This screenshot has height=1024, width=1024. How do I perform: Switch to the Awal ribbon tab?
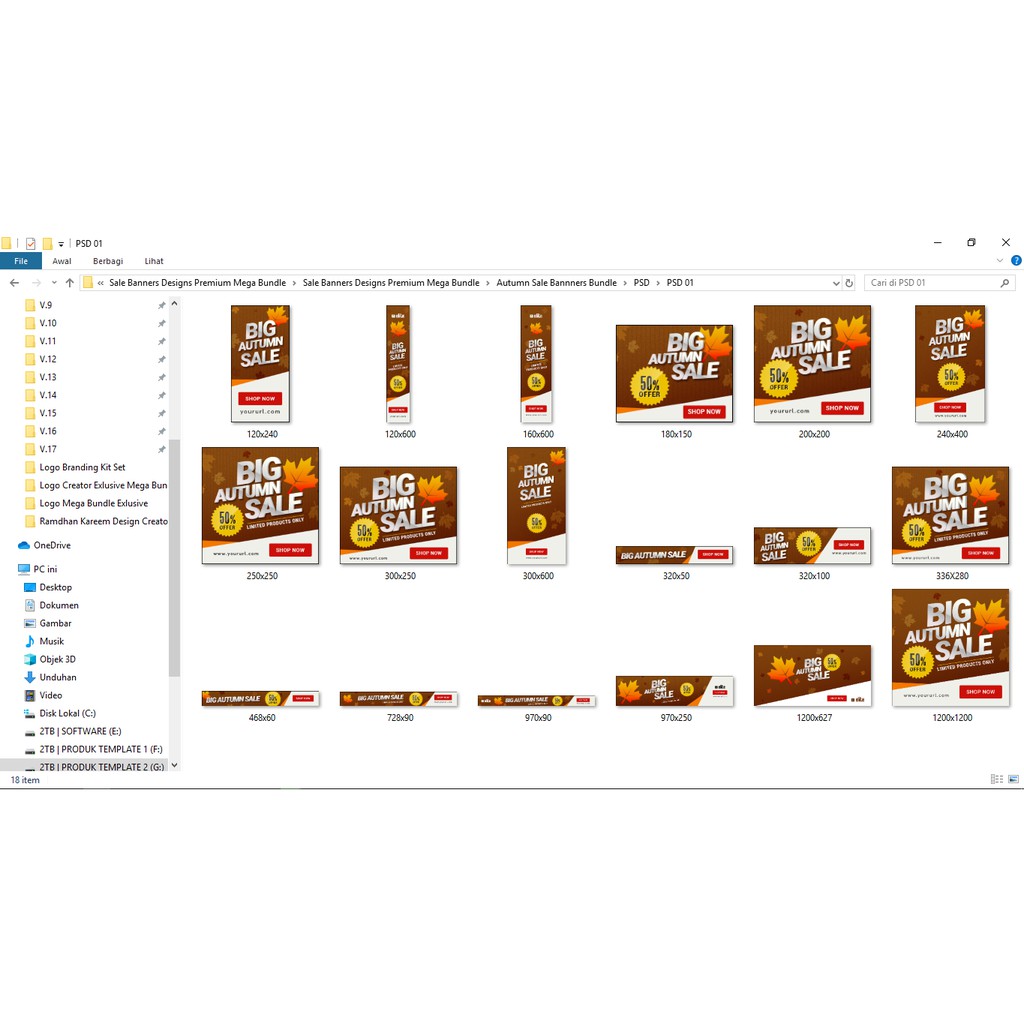(x=62, y=261)
